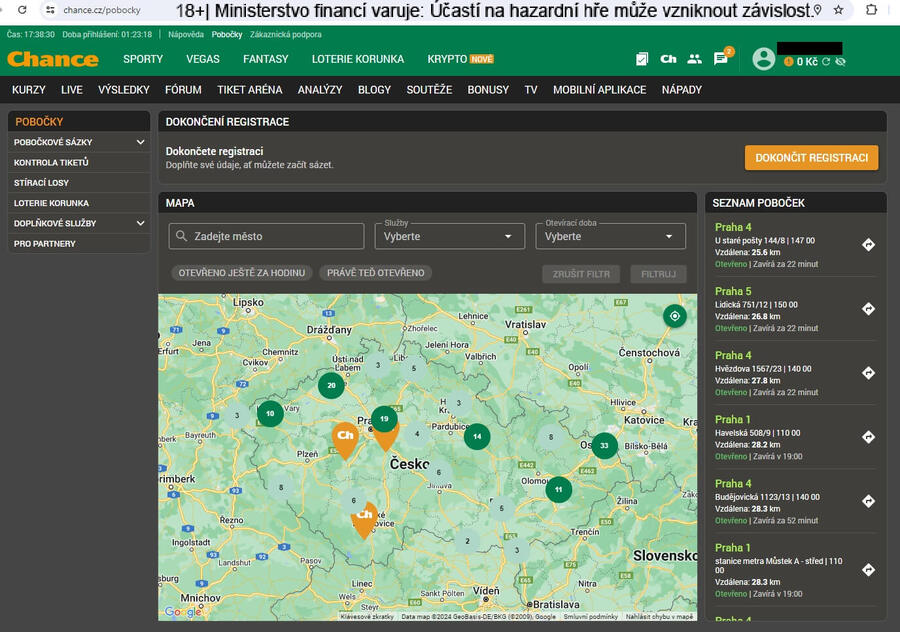This screenshot has height=632, width=900.
Task: Select orange Ch pin near Budějovice
Action: (x=364, y=519)
